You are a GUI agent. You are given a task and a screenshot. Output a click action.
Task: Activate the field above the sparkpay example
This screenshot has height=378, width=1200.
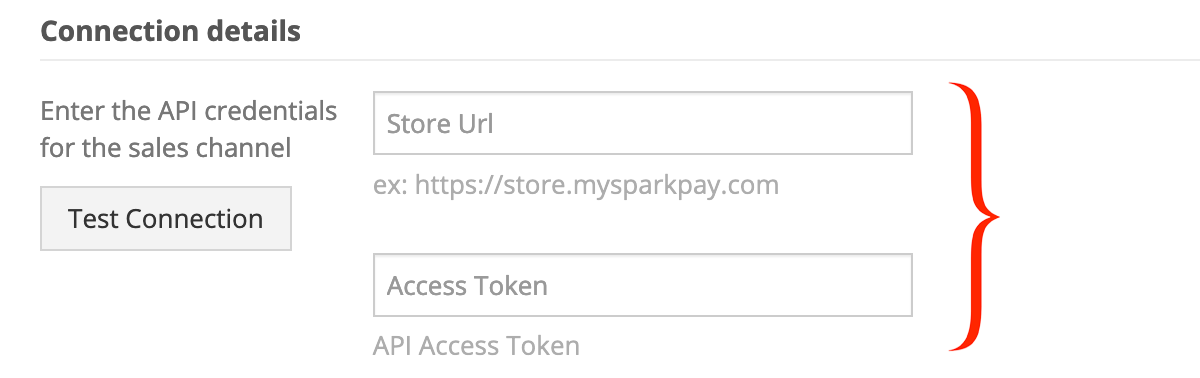643,123
